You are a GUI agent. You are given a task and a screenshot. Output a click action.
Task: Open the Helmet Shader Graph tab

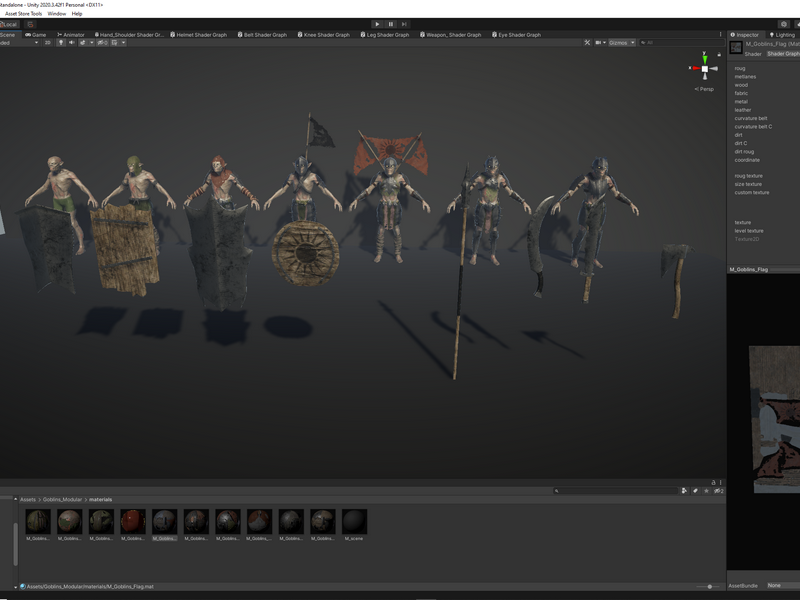[x=198, y=35]
